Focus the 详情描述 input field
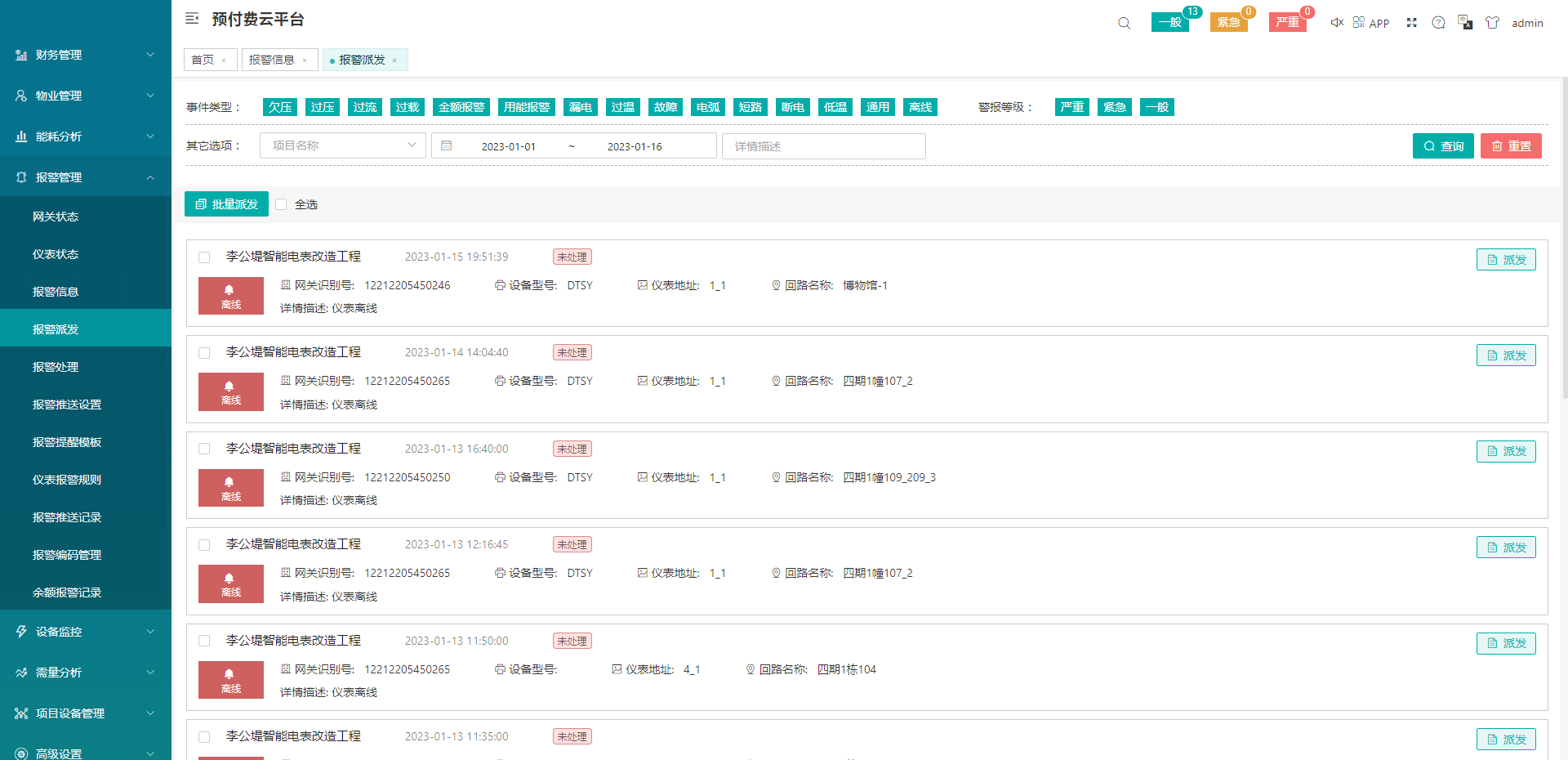This screenshot has width=1568, height=760. pyautogui.click(x=824, y=146)
